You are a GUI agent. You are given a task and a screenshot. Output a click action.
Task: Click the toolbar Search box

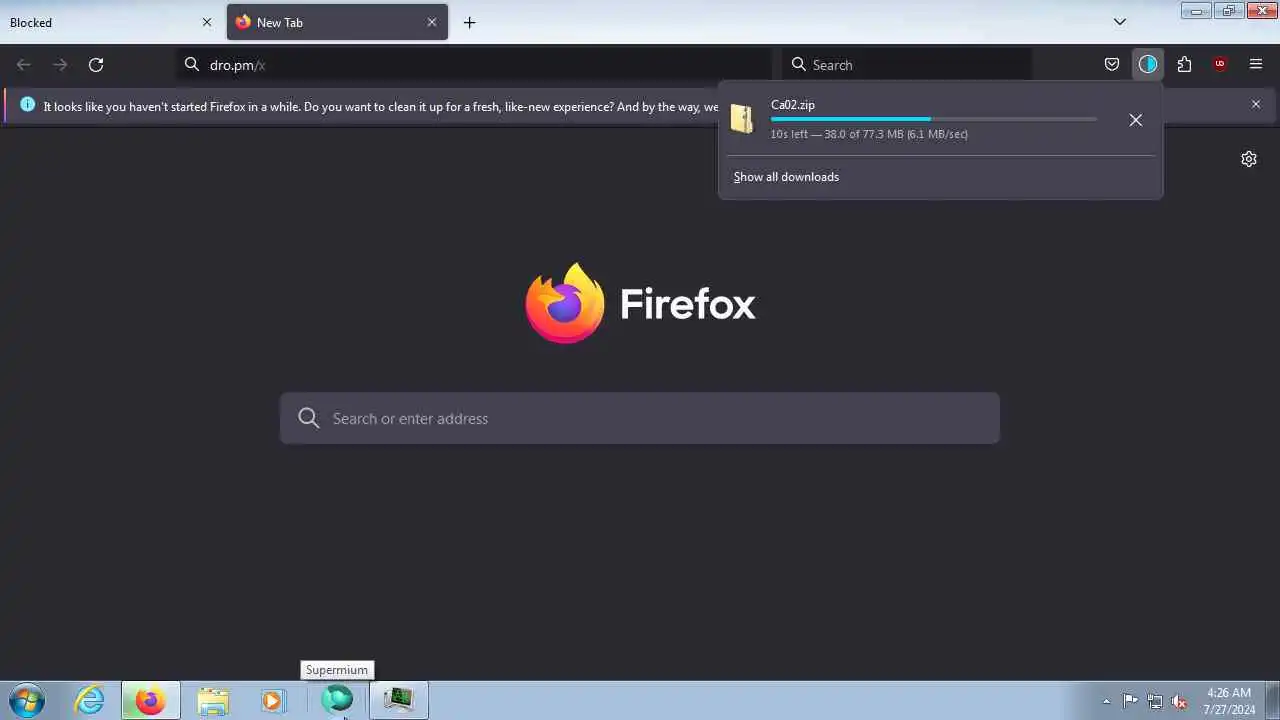click(906, 65)
